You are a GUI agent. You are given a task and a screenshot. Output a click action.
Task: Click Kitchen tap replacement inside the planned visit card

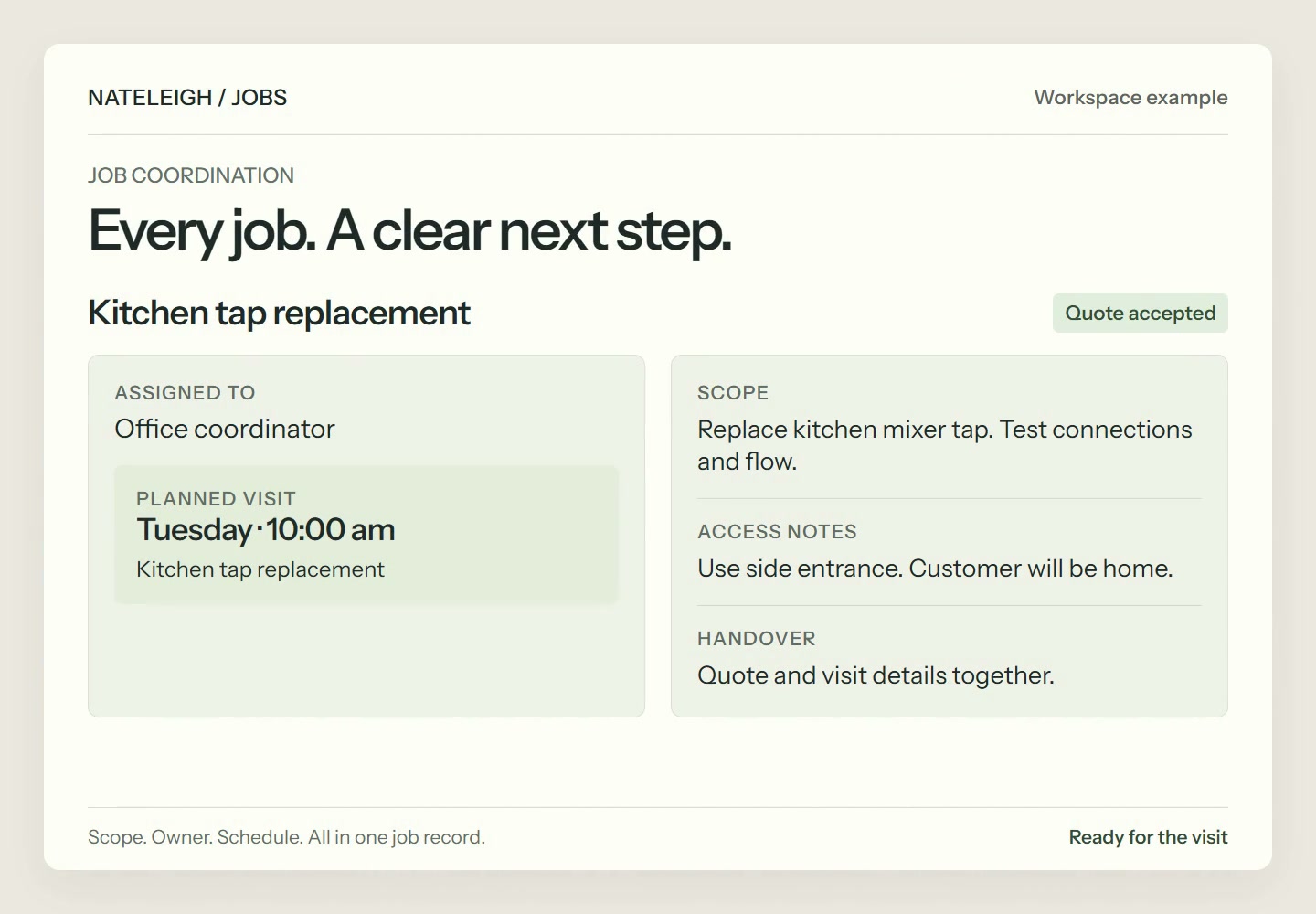coord(260,569)
